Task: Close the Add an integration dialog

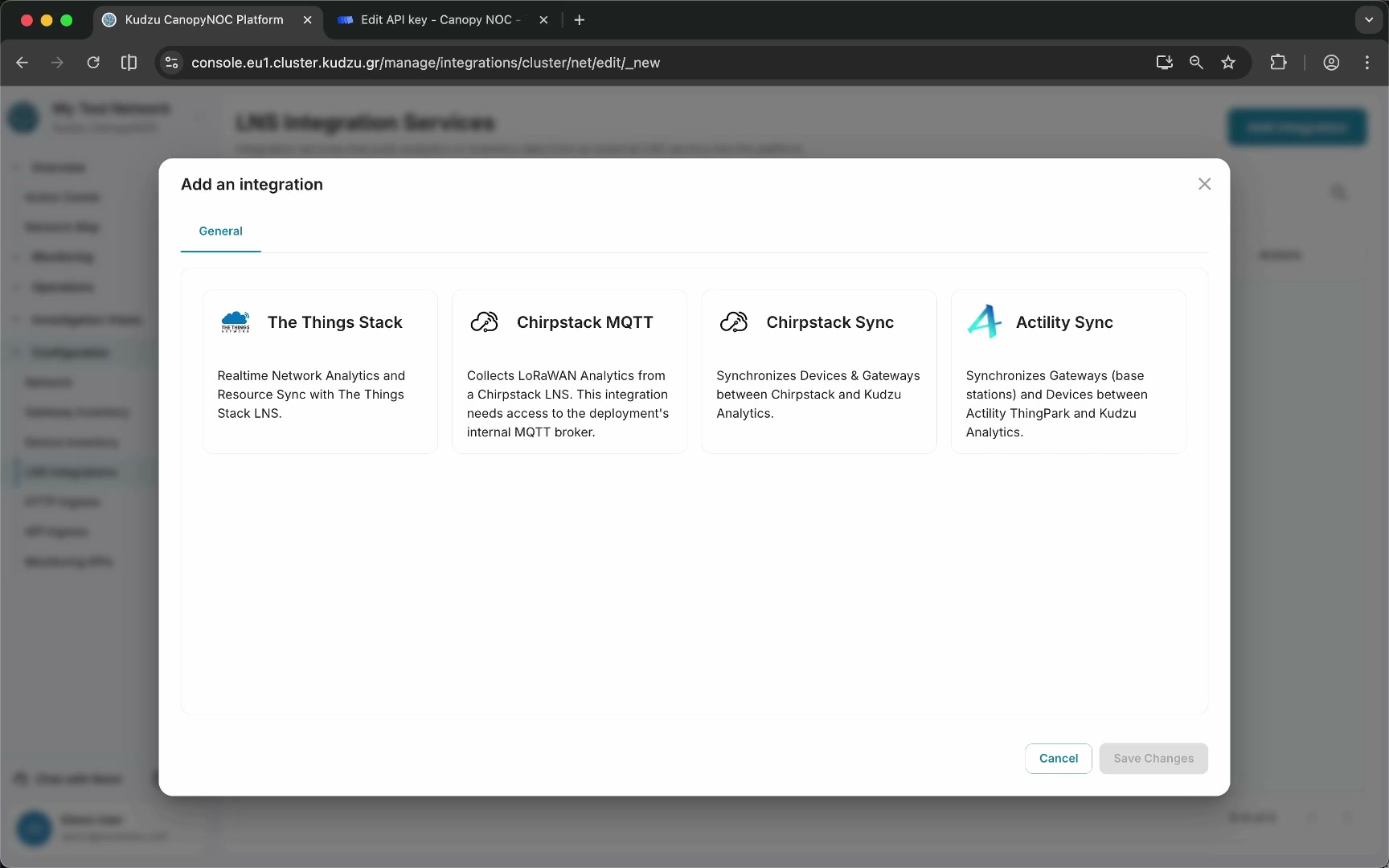Action: (1204, 184)
